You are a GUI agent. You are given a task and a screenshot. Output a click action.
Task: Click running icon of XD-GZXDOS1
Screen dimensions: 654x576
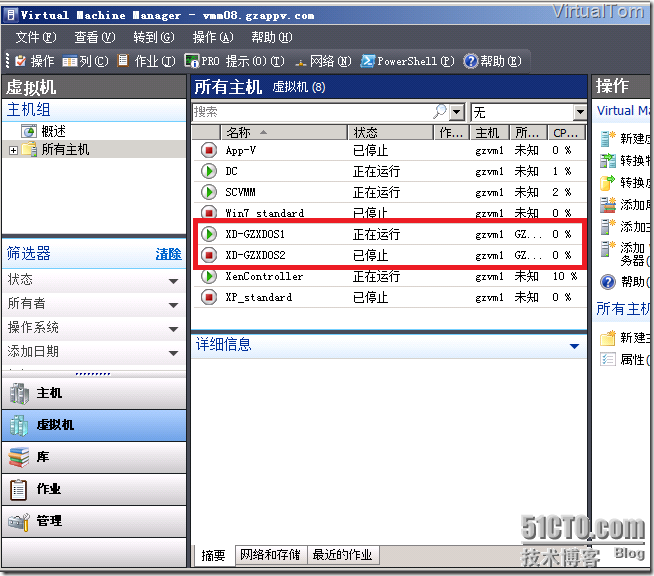click(x=209, y=234)
